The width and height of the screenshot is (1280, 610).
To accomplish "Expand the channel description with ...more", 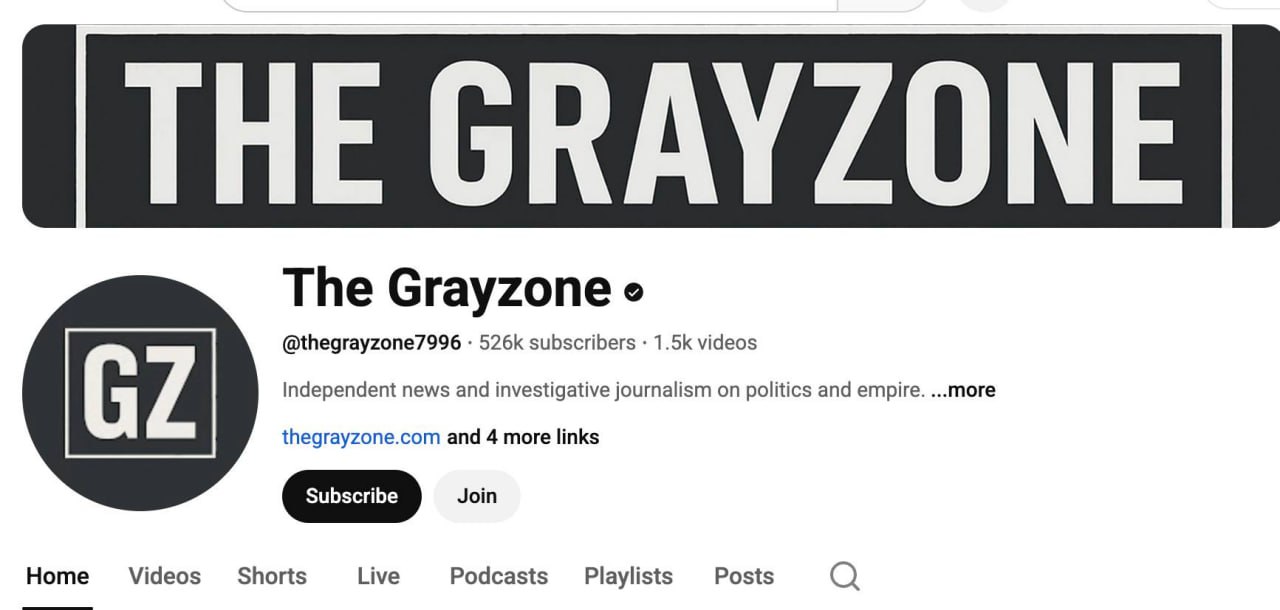I will (963, 390).
